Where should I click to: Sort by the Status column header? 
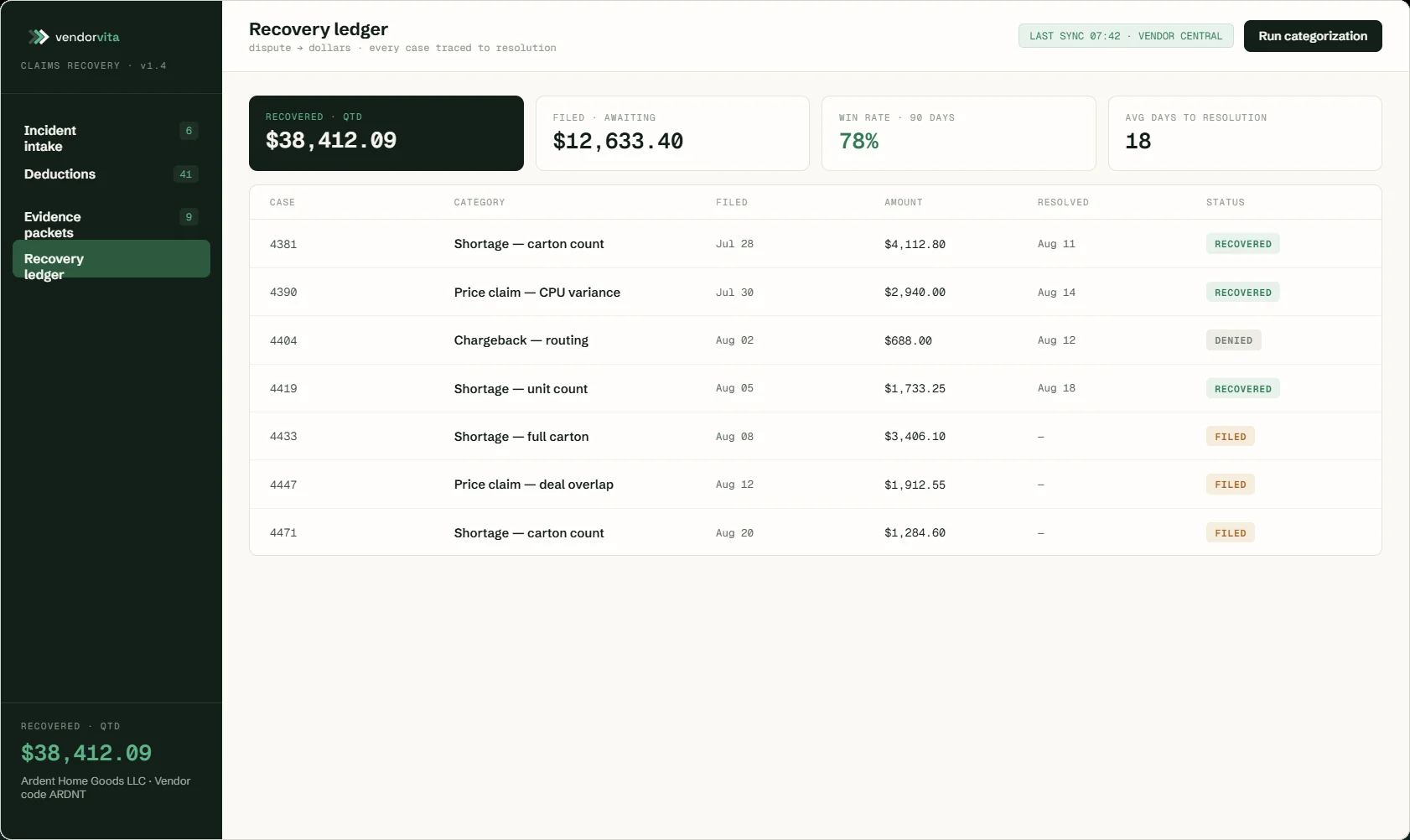(x=1226, y=203)
